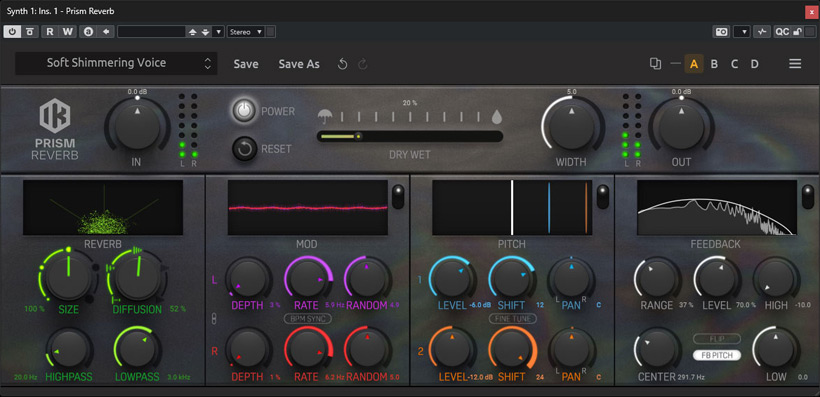Click pitch voice 1 SHIFT knob
Screen dimensions: 820x397
(512, 278)
